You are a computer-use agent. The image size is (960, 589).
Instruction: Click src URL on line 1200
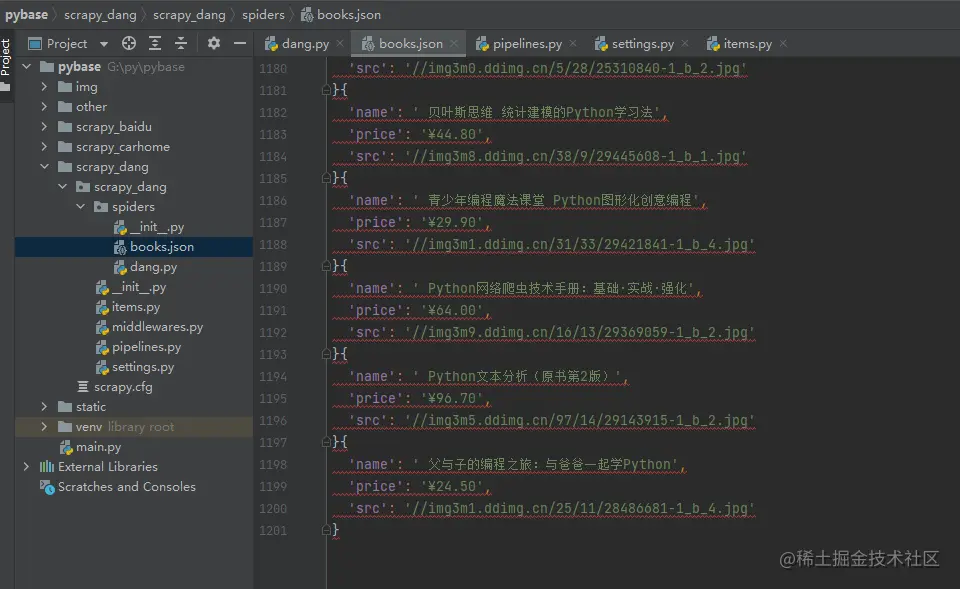point(580,509)
